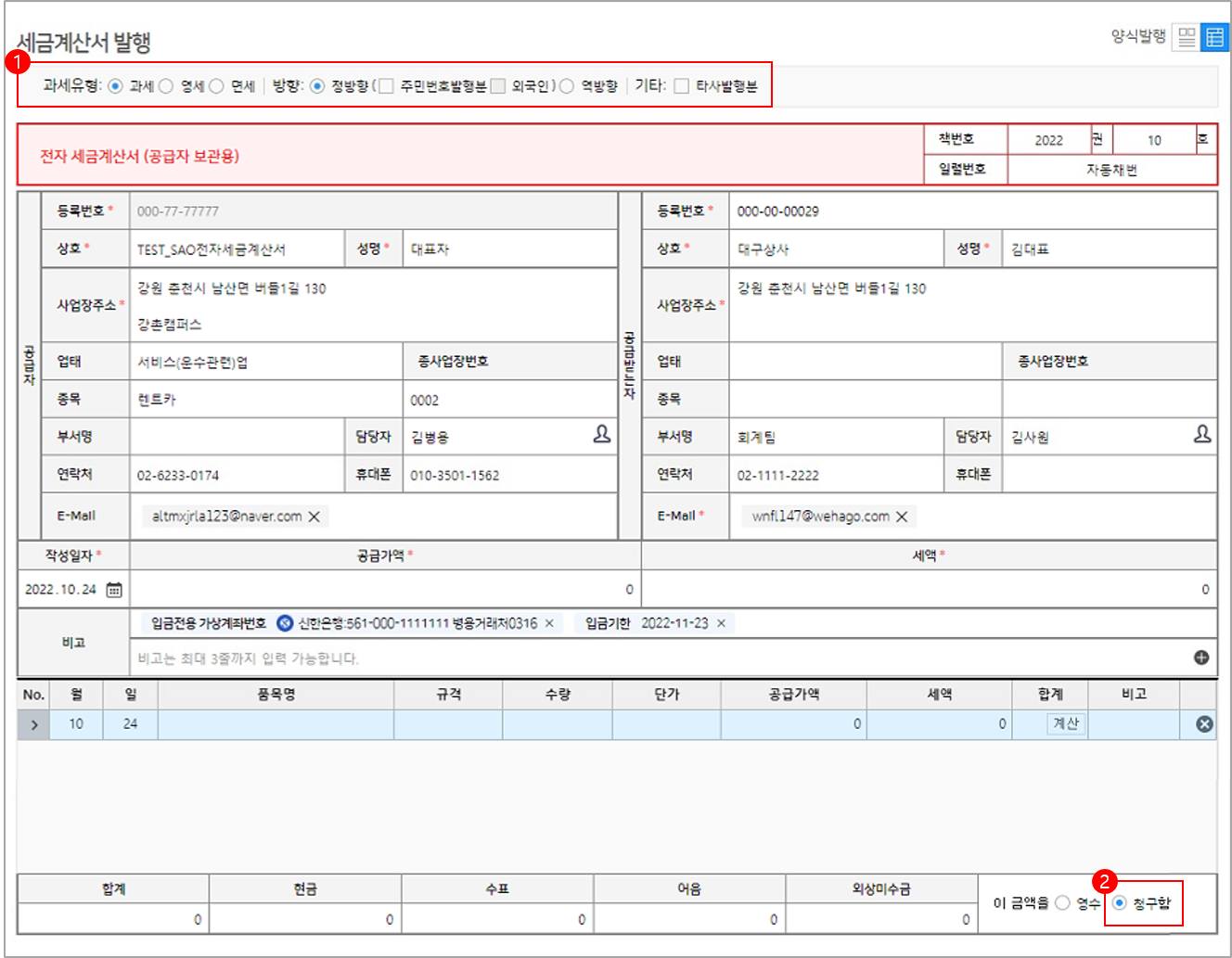Remove the 입금기한 2022-11-23 tag
1232x958 pixels.
(x=721, y=623)
